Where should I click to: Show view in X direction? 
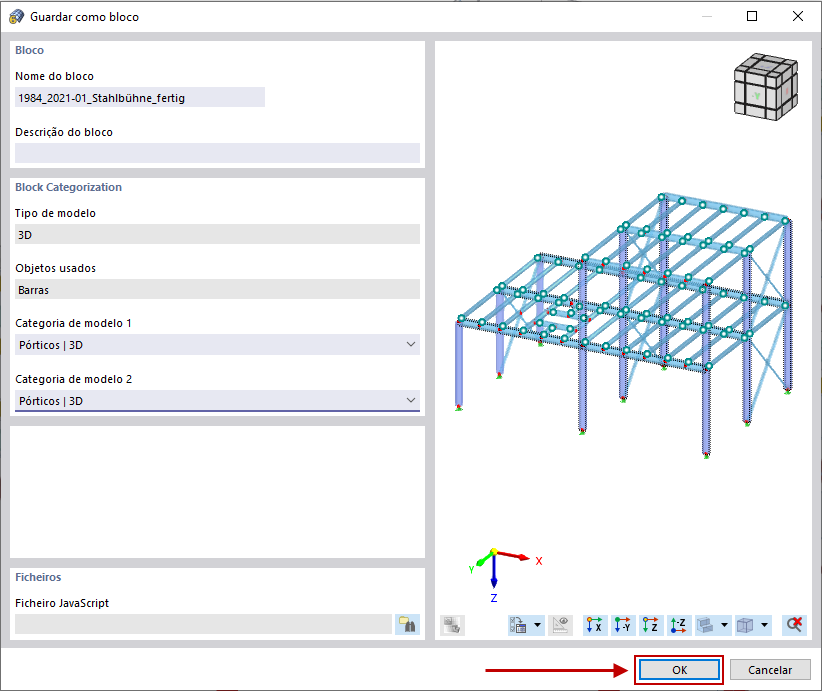594,625
